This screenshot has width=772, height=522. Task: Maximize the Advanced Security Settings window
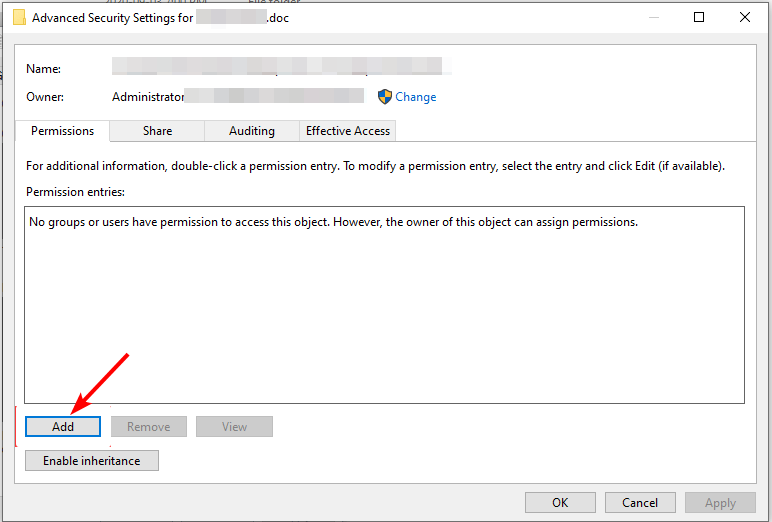coord(699,17)
